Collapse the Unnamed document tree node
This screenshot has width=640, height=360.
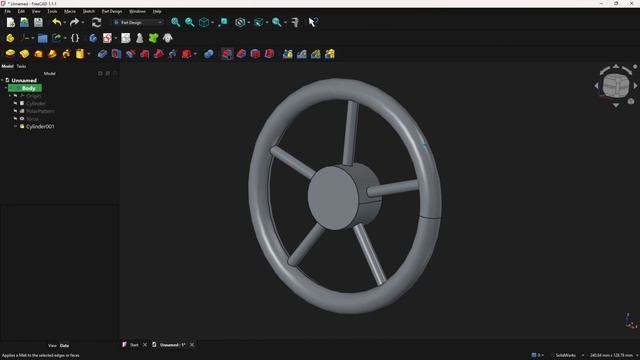tap(2, 80)
